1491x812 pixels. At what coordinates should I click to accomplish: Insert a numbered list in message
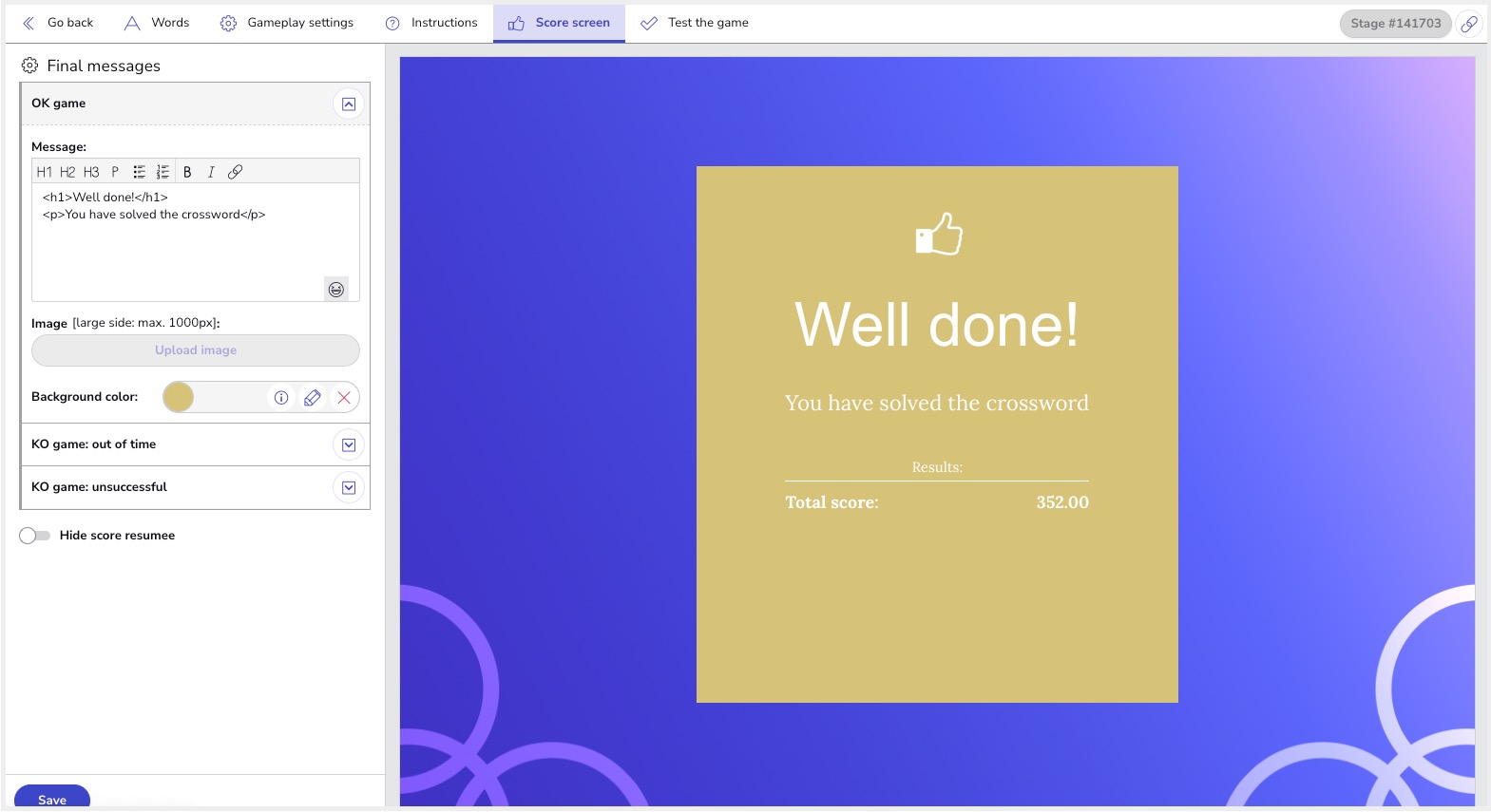pos(162,172)
